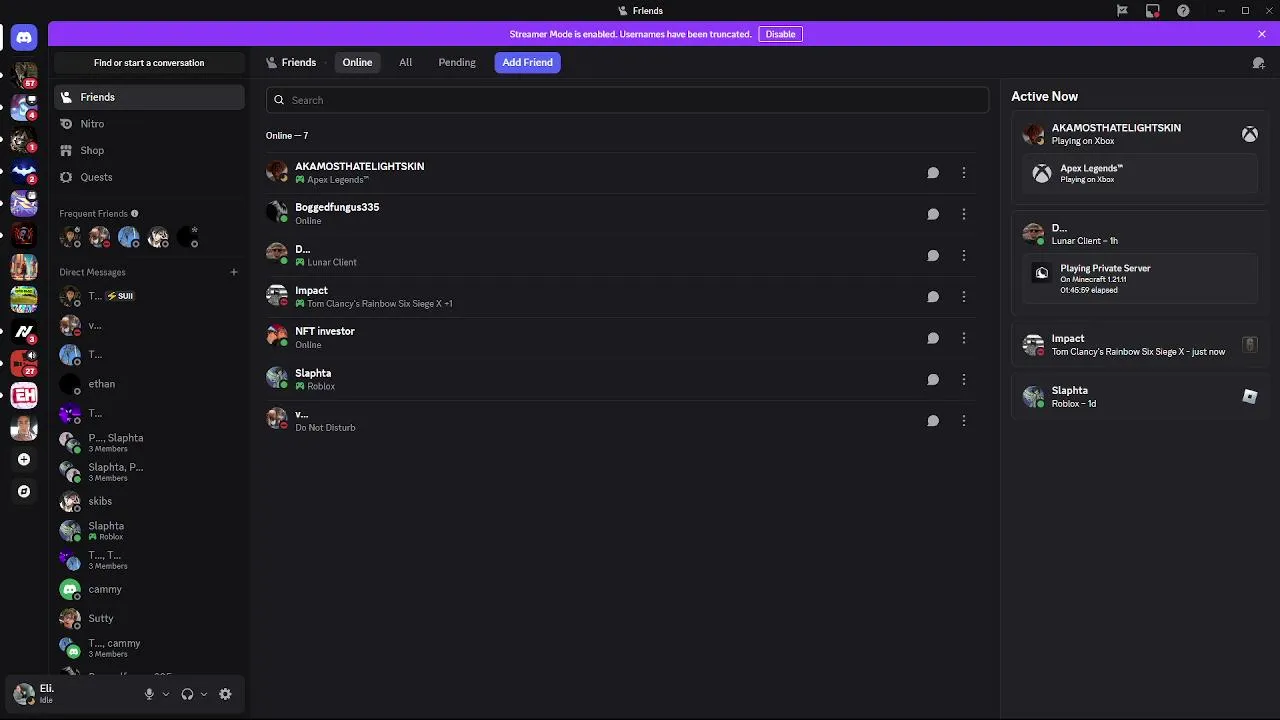Open more options for NFT investor
Screen dimensions: 1280x720
[x=964, y=338]
